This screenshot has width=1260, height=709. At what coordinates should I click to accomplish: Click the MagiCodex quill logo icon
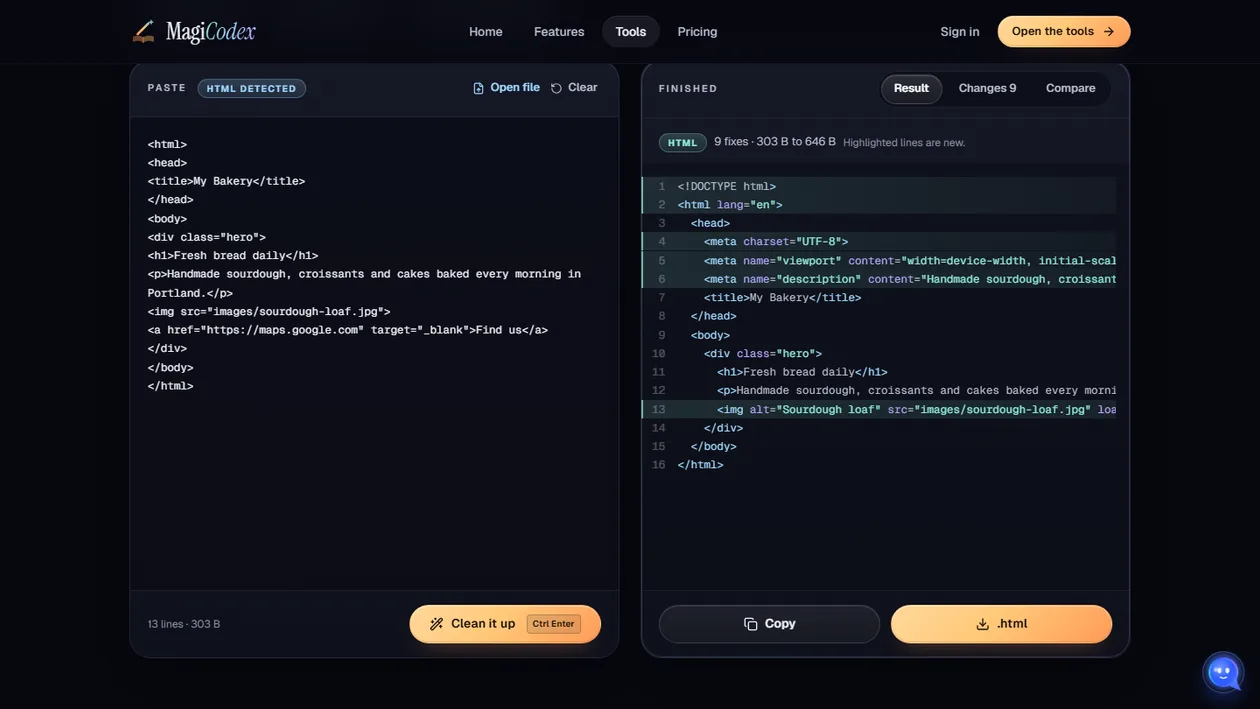coord(144,32)
